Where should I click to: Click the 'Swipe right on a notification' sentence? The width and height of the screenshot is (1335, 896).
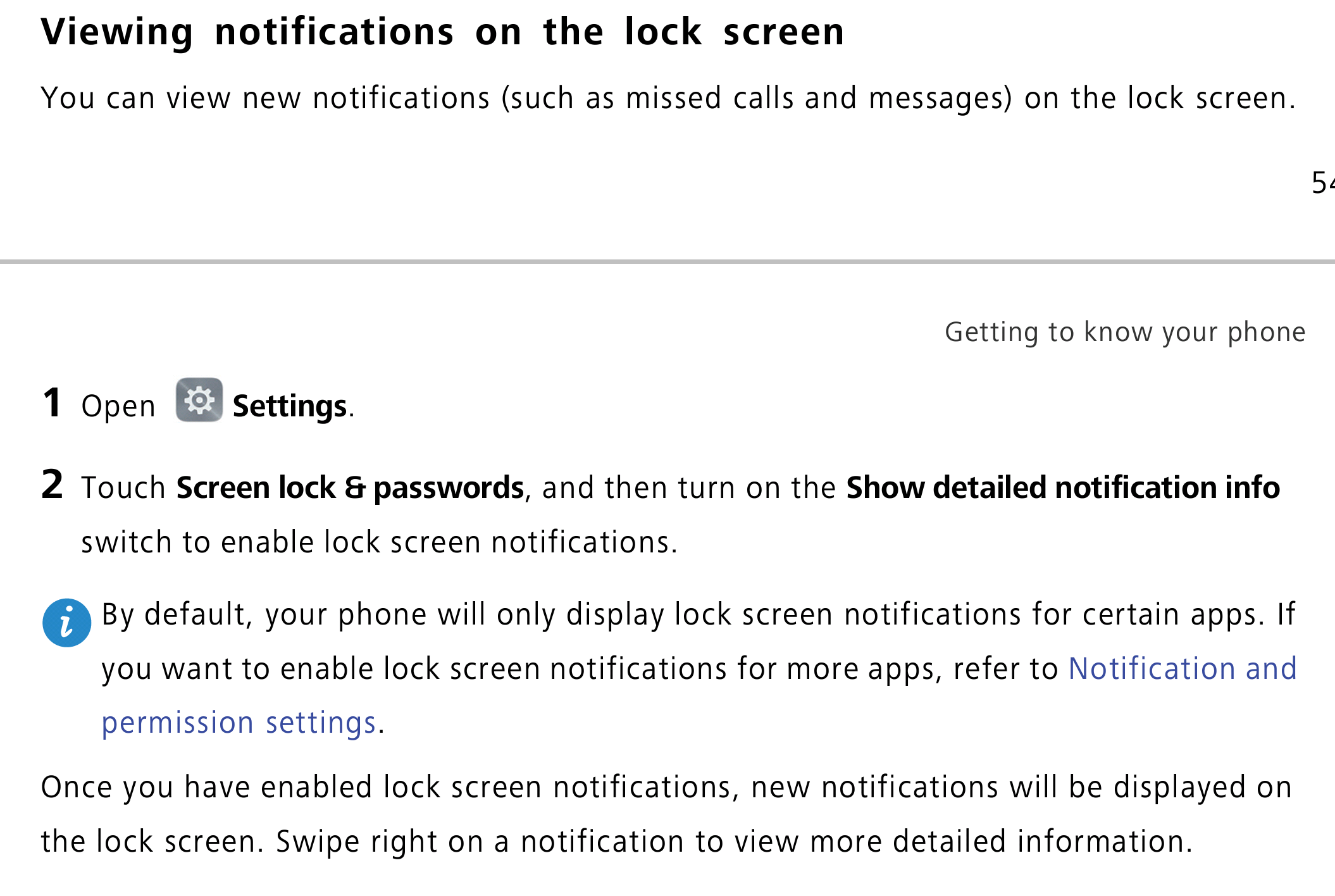pos(734,842)
